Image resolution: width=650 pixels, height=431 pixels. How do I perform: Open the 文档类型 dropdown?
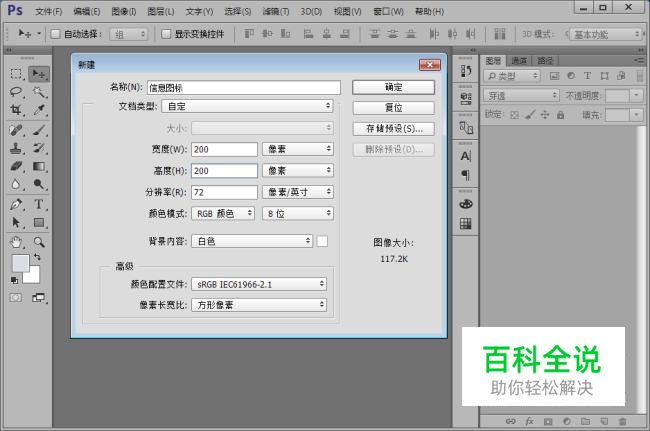(247, 106)
